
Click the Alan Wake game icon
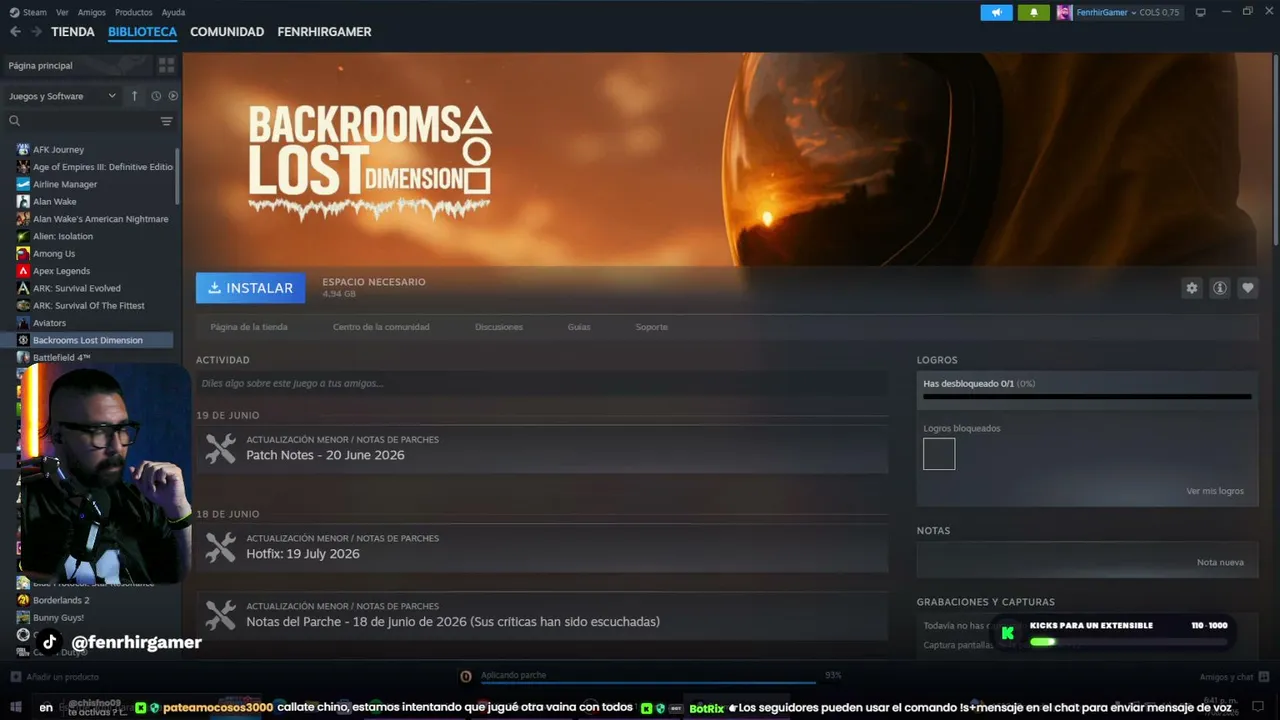pyautogui.click(x=23, y=202)
